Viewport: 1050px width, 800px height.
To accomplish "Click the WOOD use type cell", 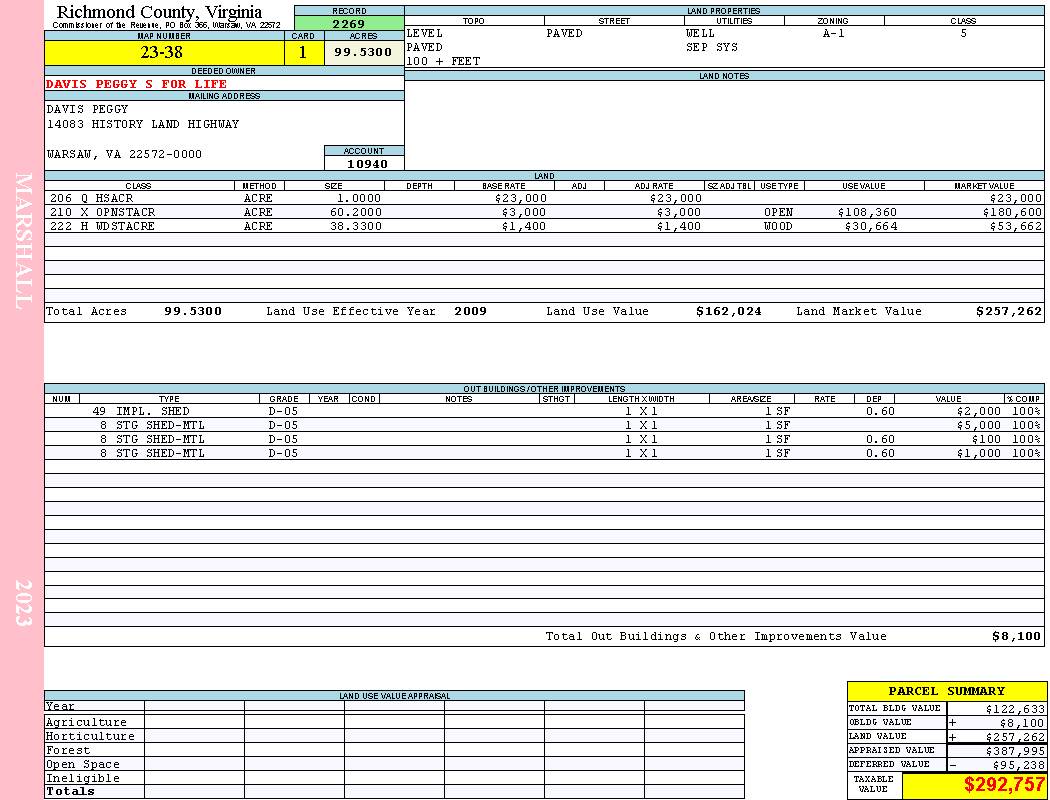I will point(778,226).
